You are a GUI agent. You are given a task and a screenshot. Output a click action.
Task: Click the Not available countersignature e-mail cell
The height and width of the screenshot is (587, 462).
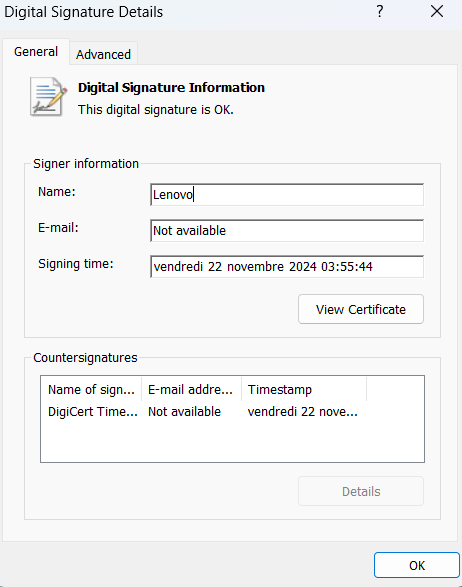pos(184,411)
